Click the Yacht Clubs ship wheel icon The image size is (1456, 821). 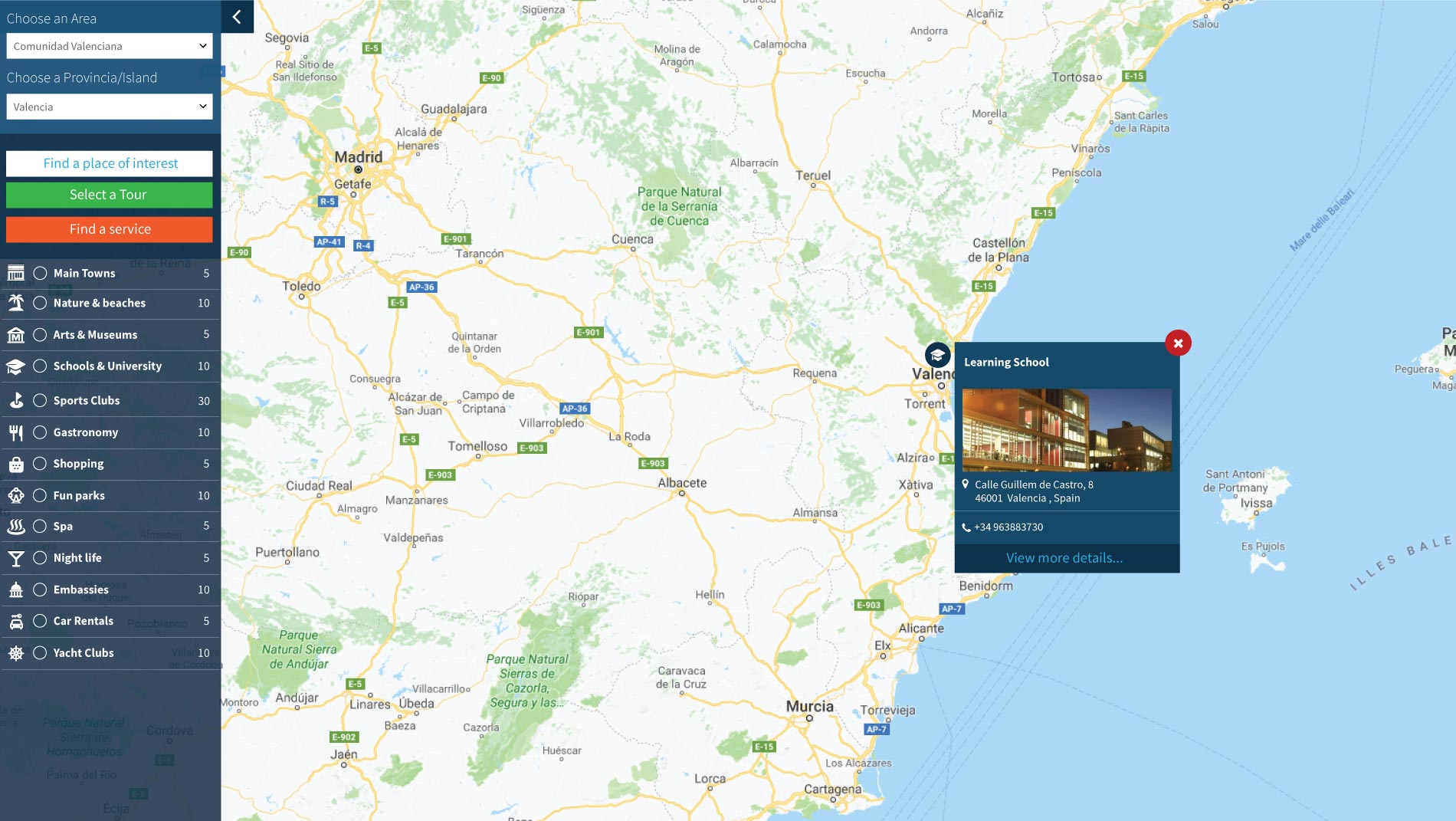[x=16, y=653]
